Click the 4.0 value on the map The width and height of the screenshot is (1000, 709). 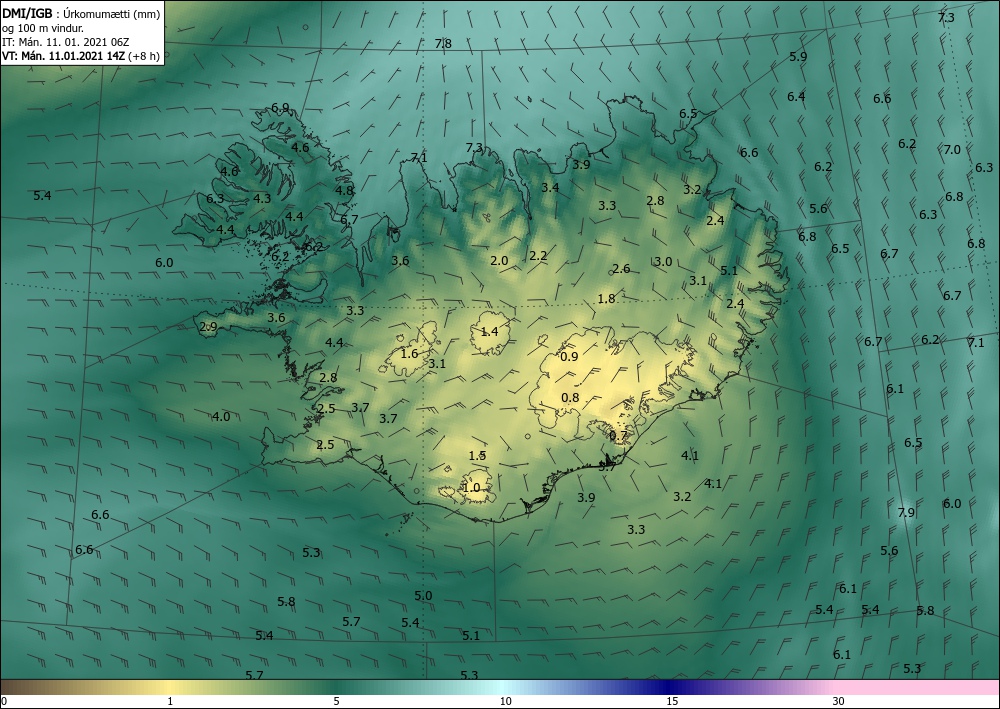(x=221, y=416)
